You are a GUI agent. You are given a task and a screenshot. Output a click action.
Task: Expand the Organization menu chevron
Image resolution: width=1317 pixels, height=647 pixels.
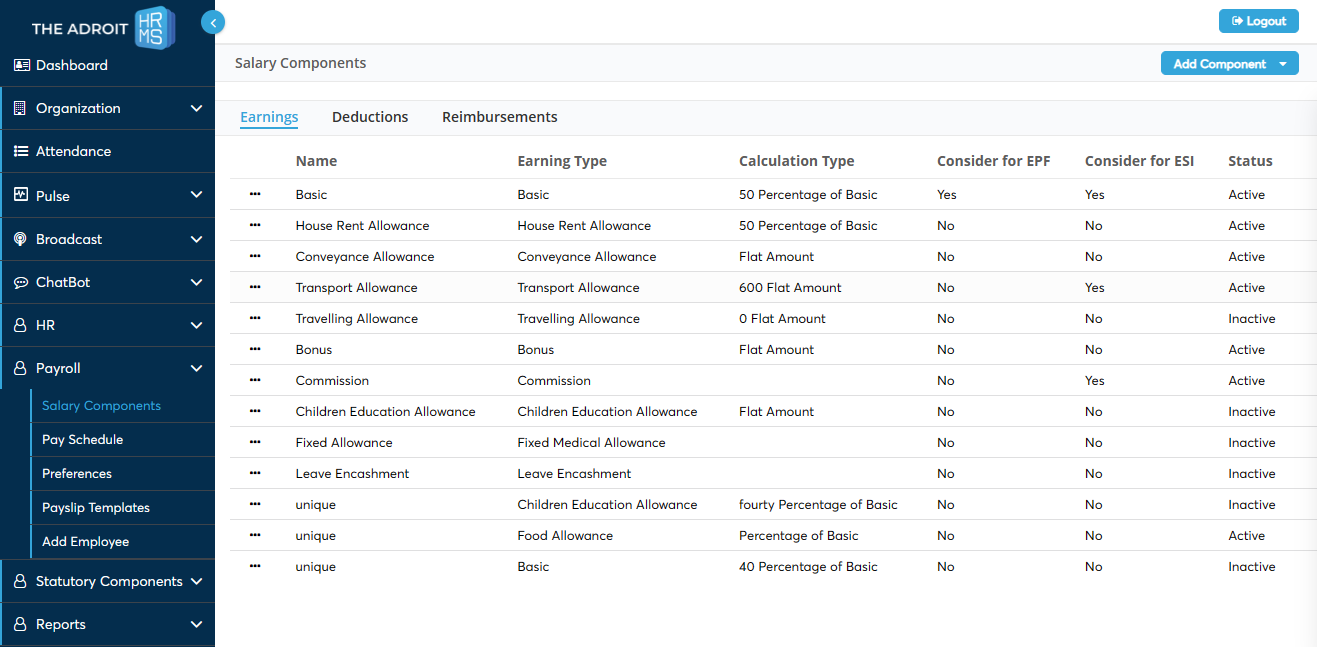pyautogui.click(x=196, y=108)
